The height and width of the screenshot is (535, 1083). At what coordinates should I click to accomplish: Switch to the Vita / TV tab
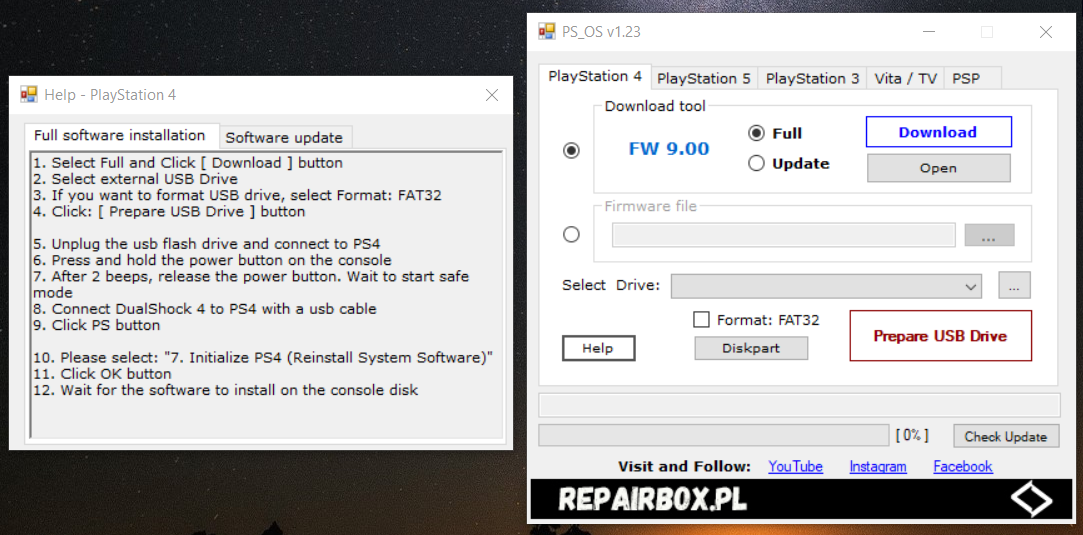pos(905,78)
